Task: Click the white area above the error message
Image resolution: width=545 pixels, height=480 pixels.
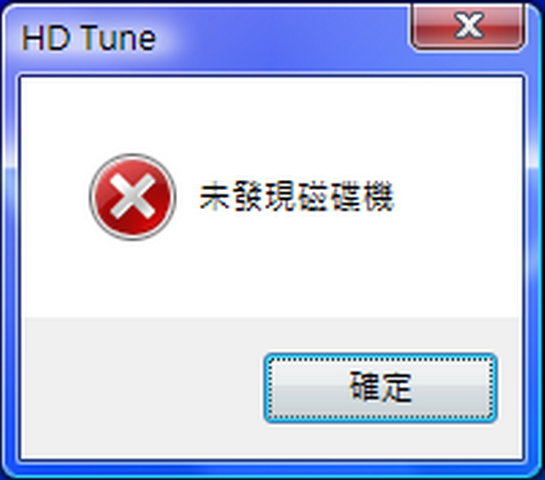Action: point(271,115)
